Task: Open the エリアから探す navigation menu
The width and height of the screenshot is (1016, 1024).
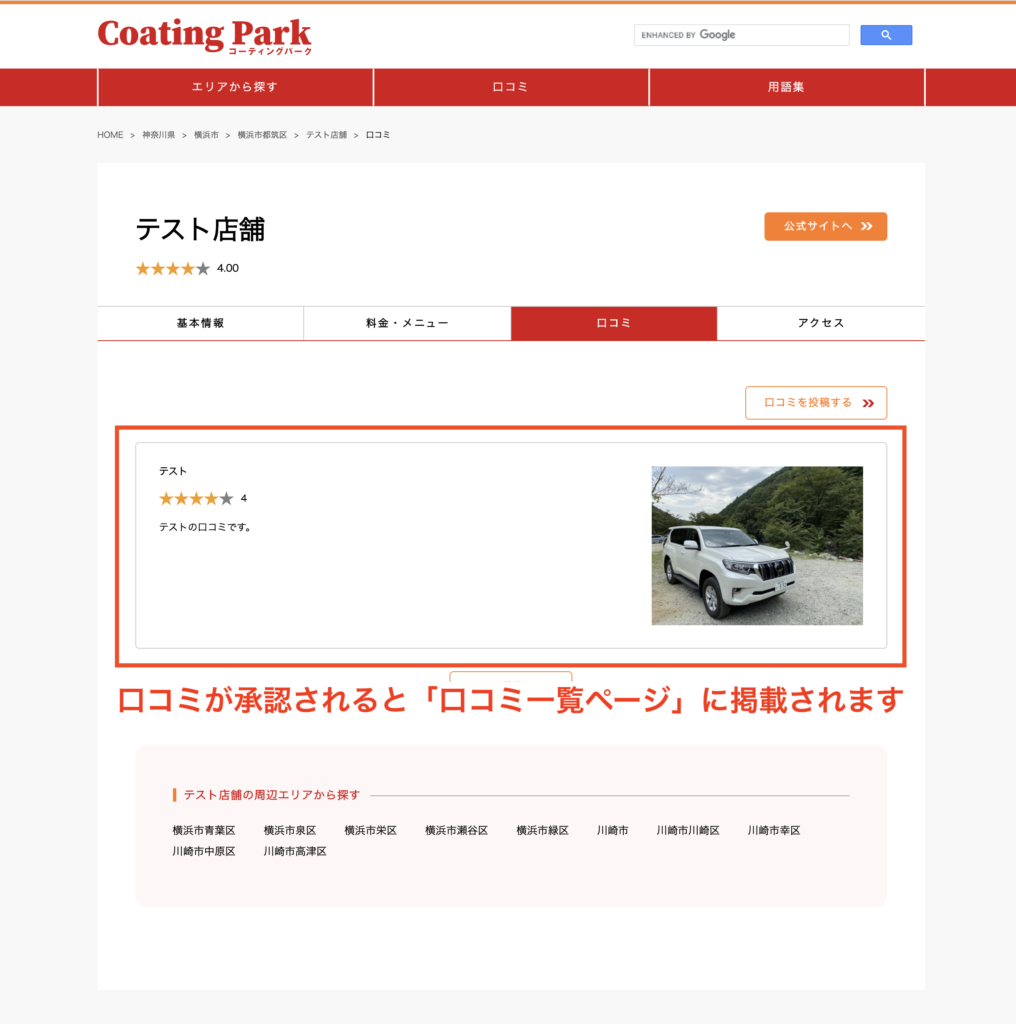Action: coord(235,87)
